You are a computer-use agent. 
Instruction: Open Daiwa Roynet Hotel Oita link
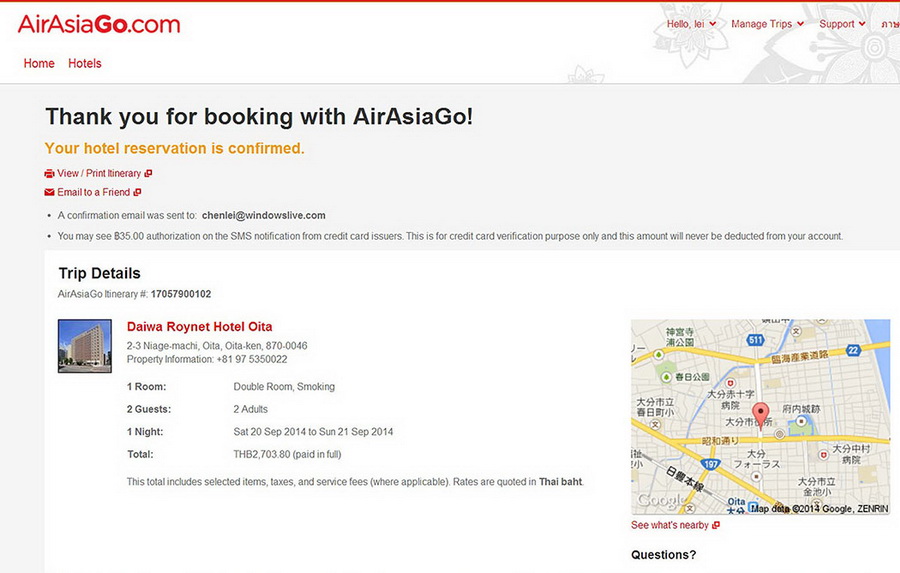tap(199, 327)
